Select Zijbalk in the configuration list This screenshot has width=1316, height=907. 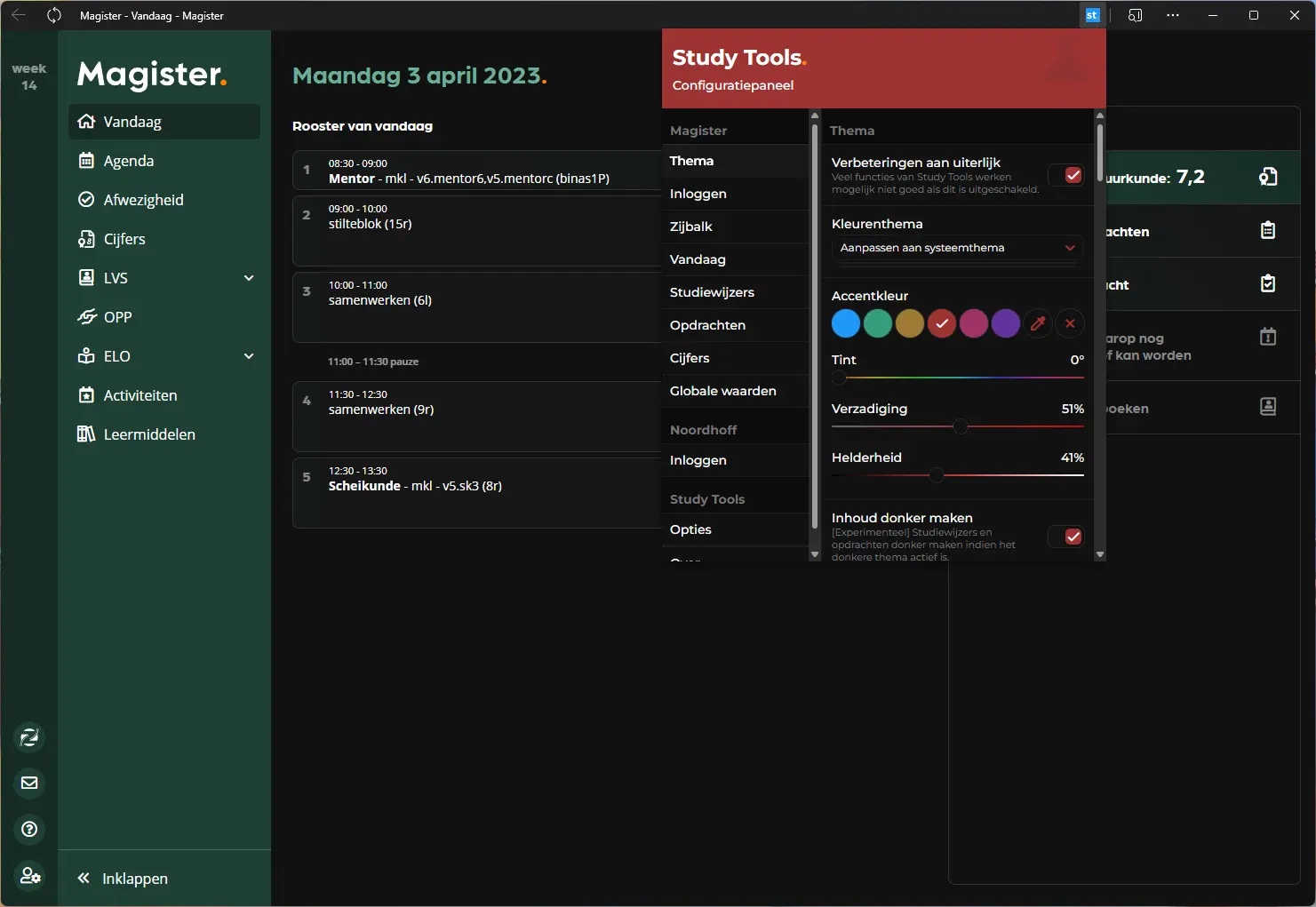pos(691,227)
